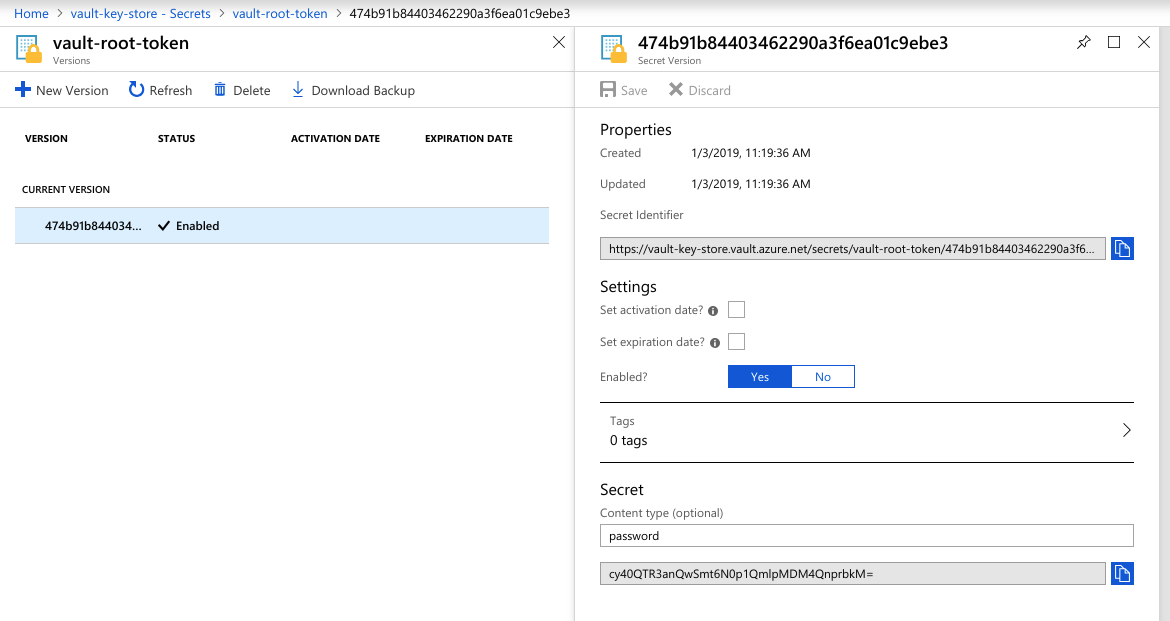Screen dimensions: 1170x621
Task: Select Yes on the Enabled toggle
Action: point(759,376)
